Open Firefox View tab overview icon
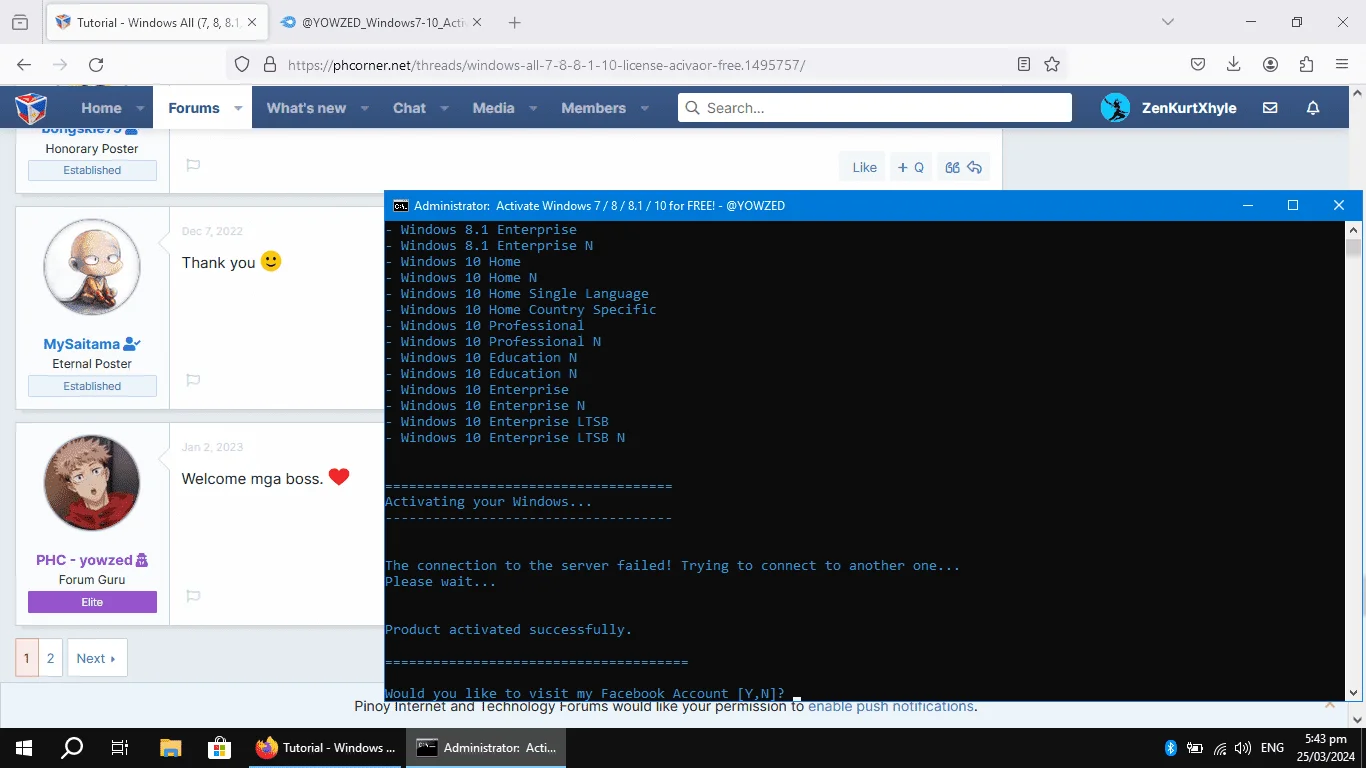 point(20,22)
